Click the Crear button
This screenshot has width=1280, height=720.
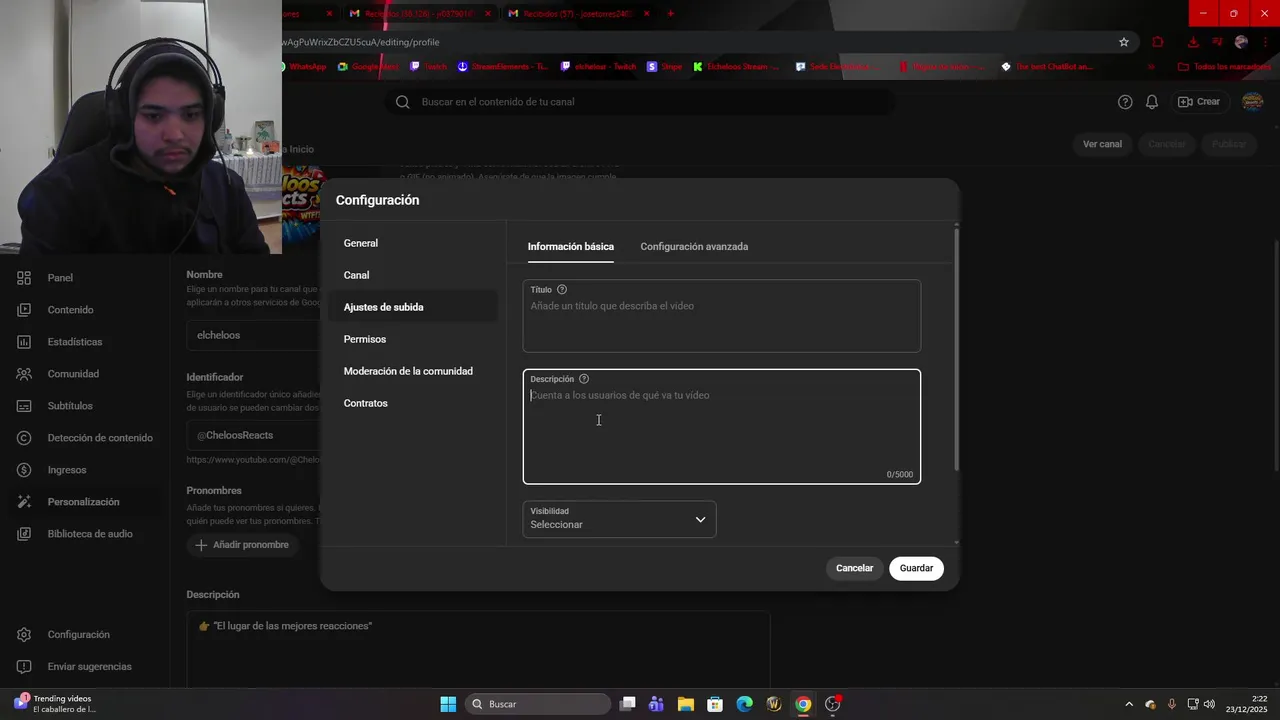coord(1199,102)
